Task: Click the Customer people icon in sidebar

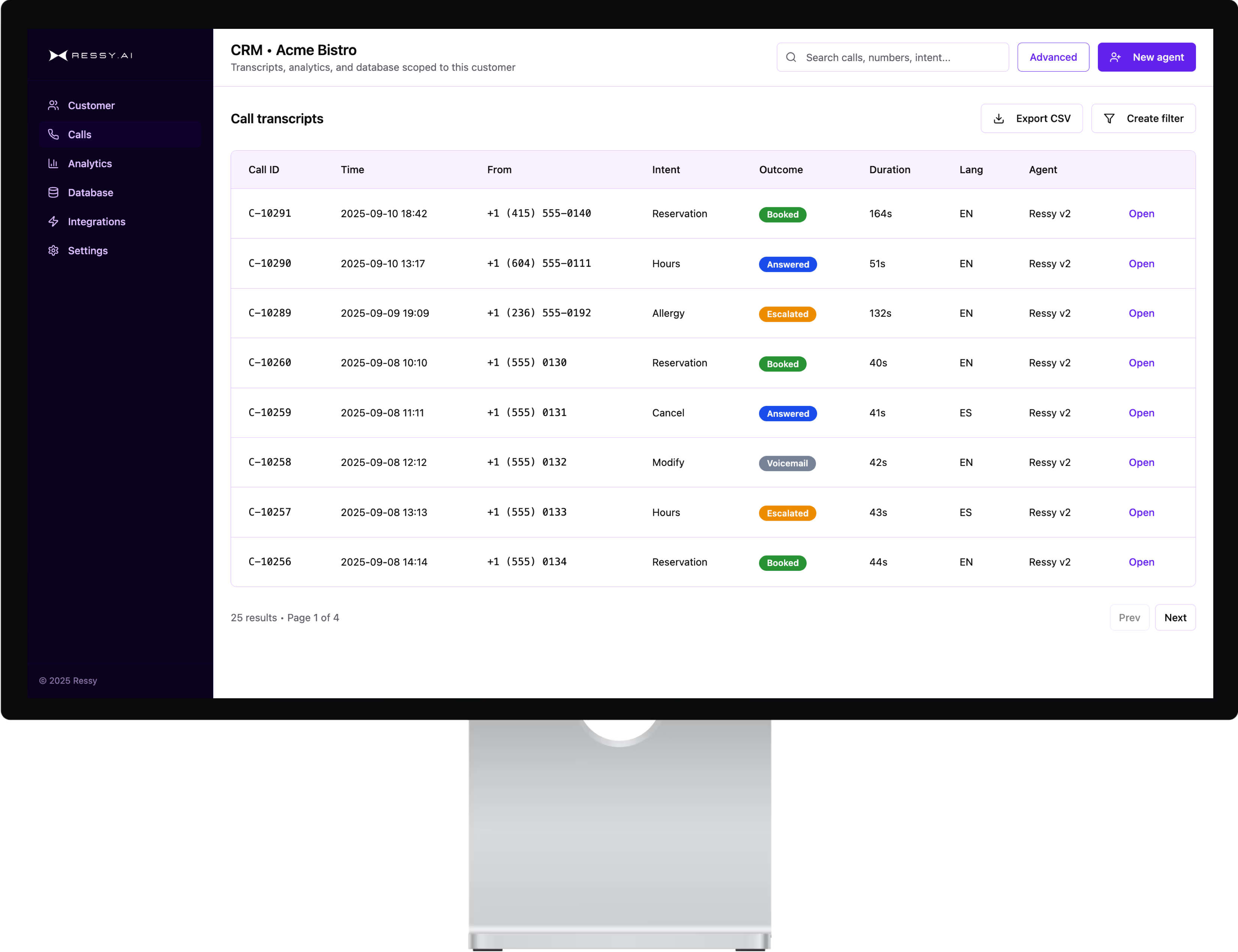Action: click(53, 105)
